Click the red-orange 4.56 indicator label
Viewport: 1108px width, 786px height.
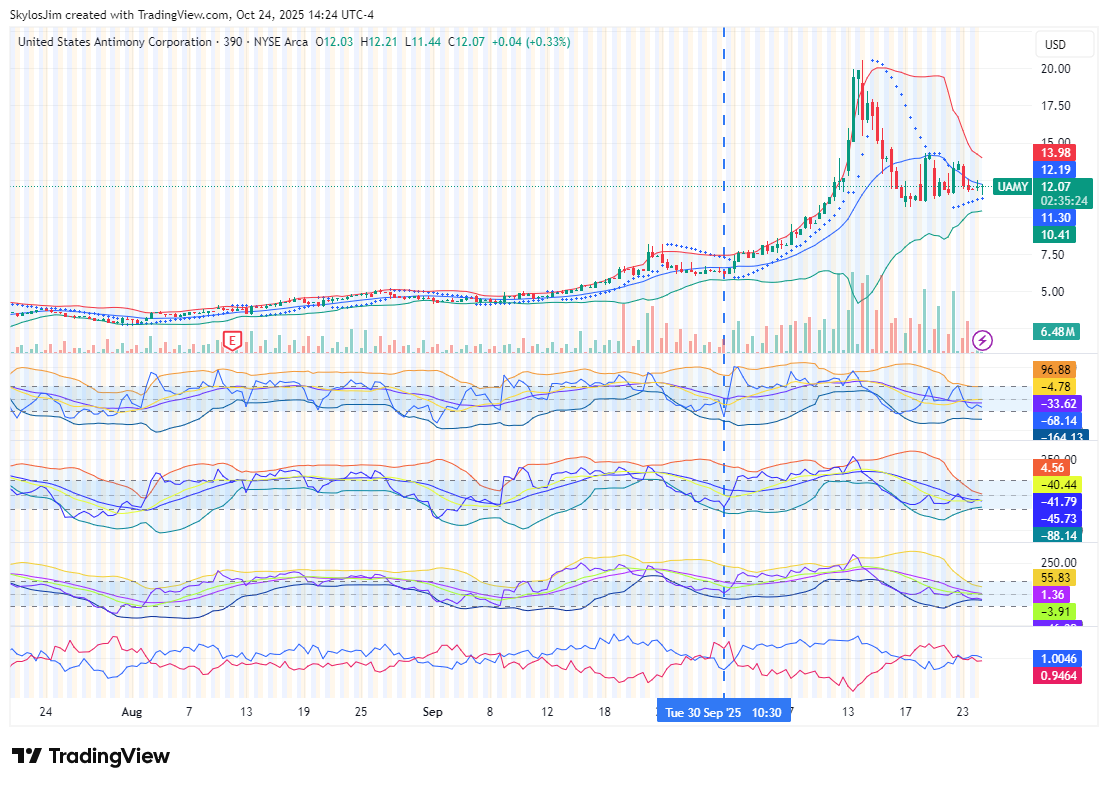pos(1051,468)
